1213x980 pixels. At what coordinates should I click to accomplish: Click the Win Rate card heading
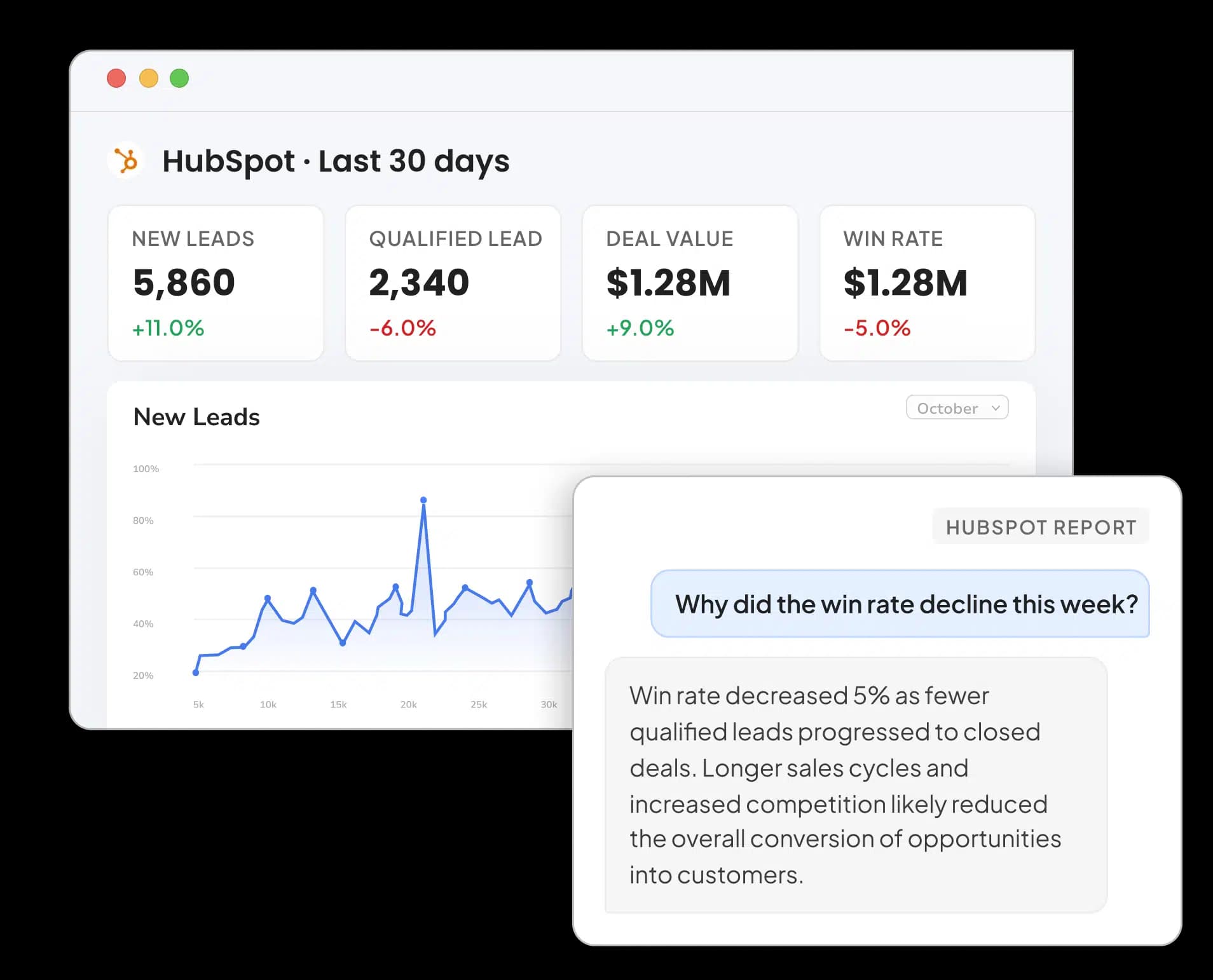(x=893, y=239)
